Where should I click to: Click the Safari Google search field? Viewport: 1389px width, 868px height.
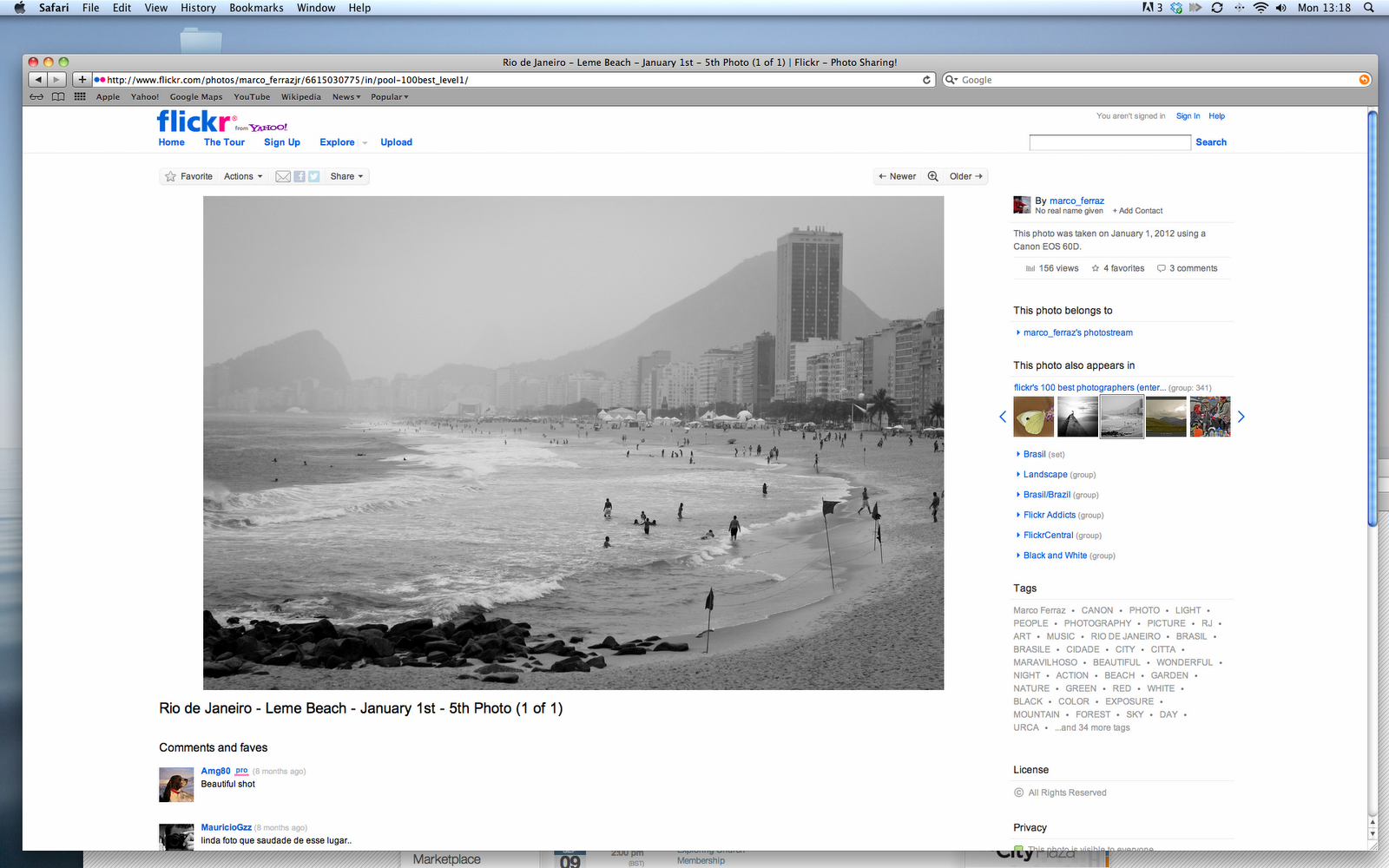(x=1156, y=80)
